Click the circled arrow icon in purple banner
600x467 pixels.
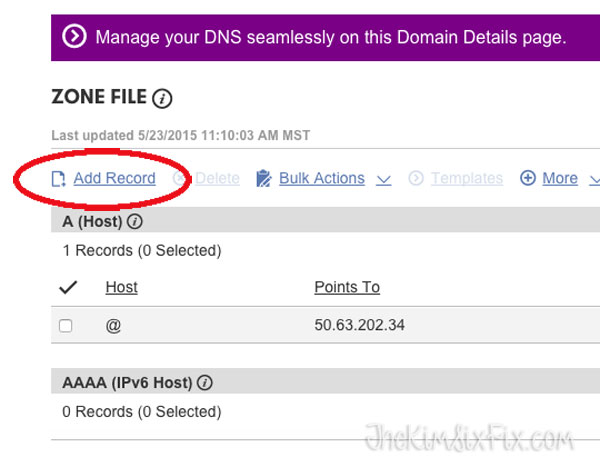74,38
